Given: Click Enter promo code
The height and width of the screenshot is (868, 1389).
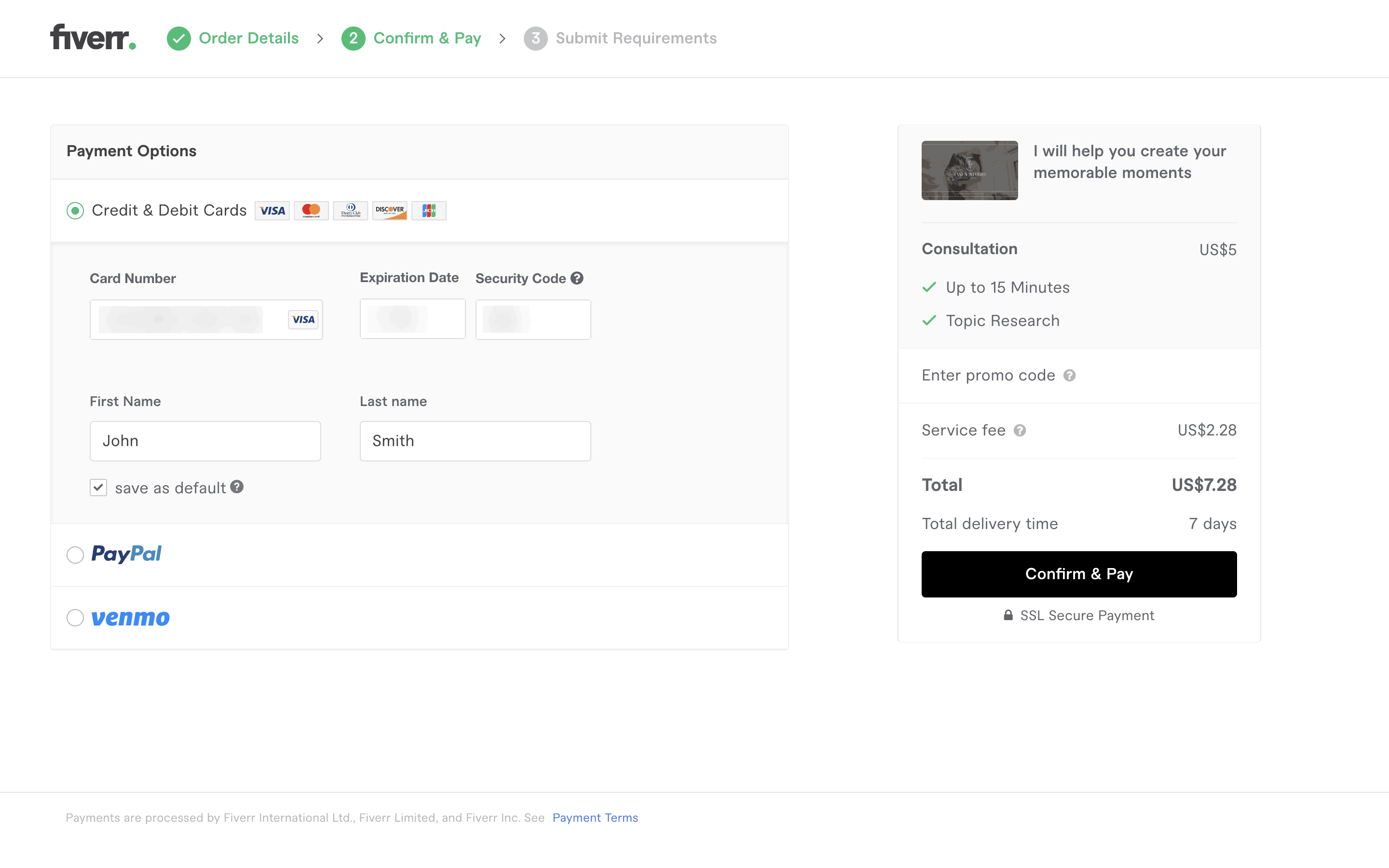Looking at the screenshot, I should tap(988, 376).
